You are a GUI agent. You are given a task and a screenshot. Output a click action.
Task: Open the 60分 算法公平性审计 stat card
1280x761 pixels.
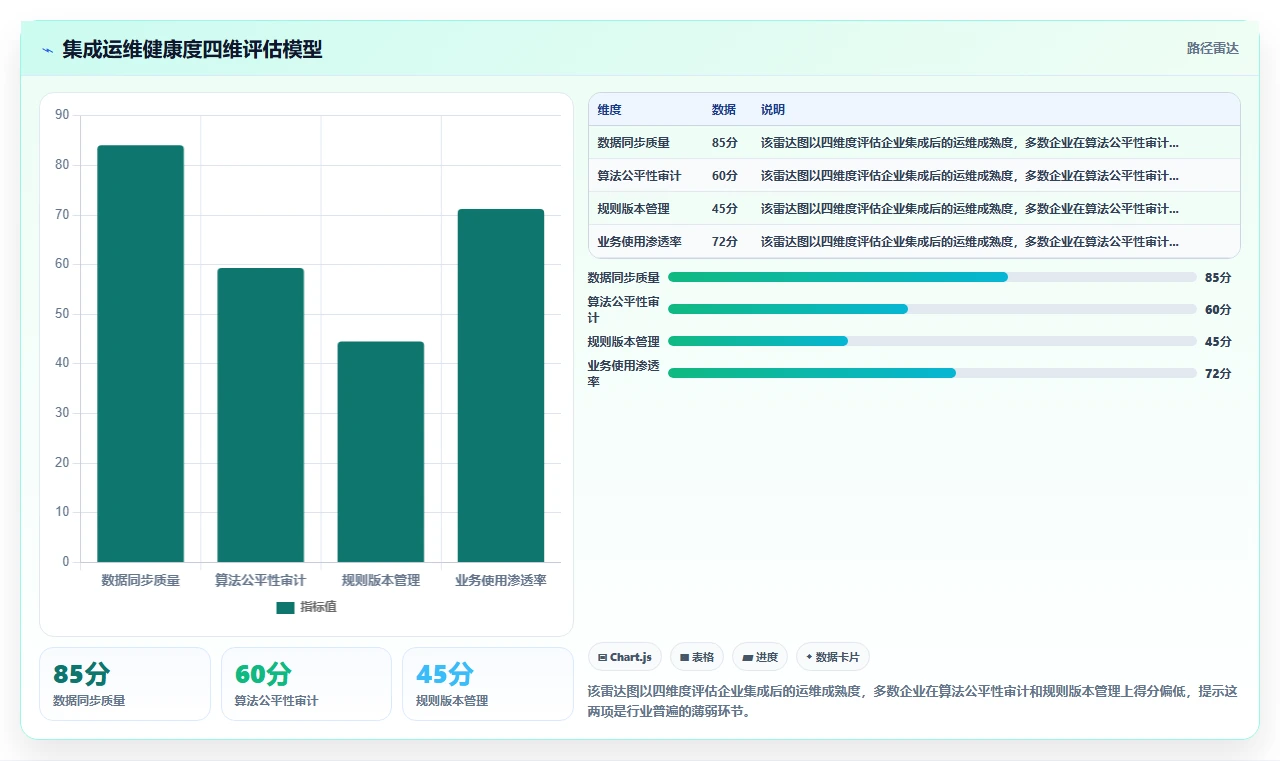click(x=306, y=684)
